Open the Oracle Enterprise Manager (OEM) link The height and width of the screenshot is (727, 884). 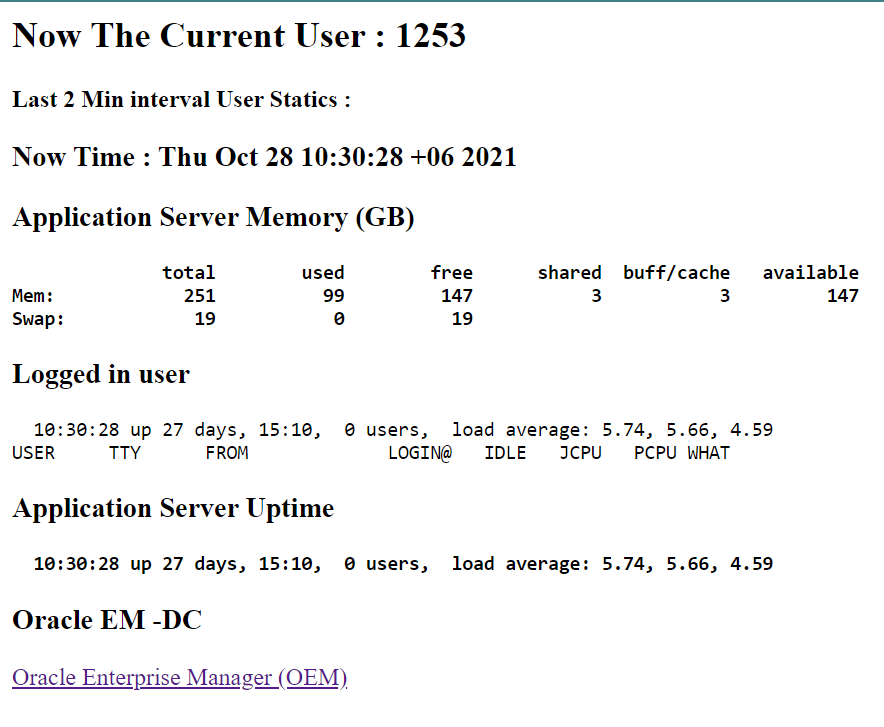click(x=179, y=677)
